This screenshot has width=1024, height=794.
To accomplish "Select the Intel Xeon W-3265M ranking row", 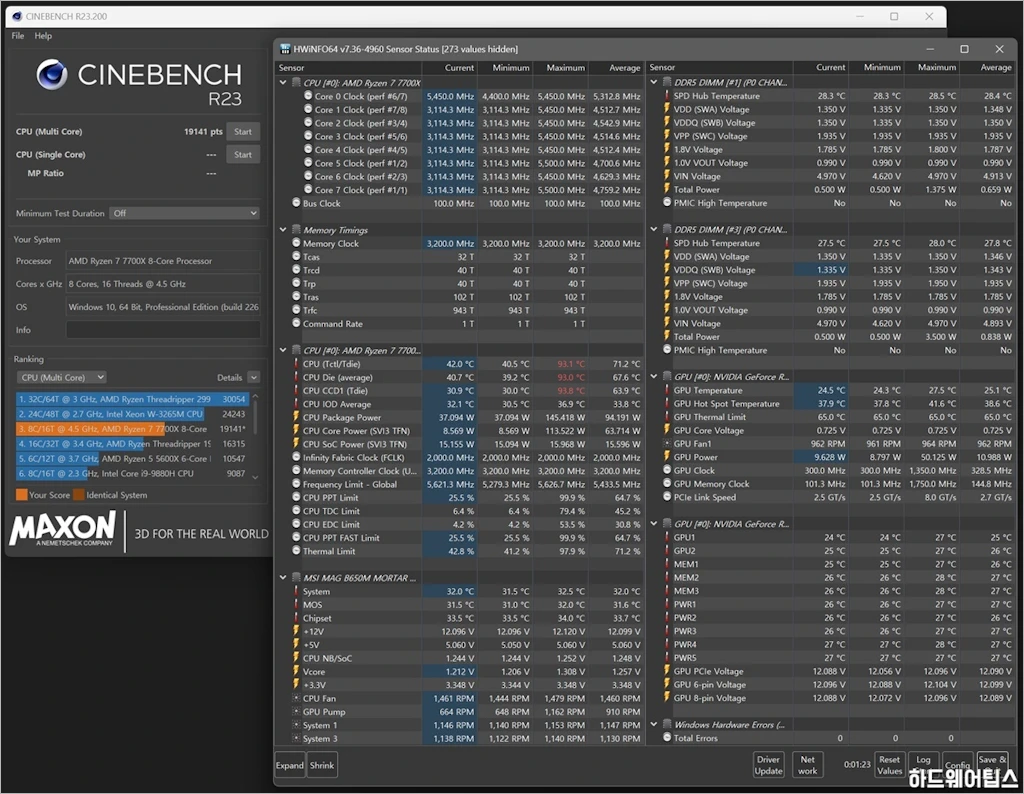I will pos(133,414).
